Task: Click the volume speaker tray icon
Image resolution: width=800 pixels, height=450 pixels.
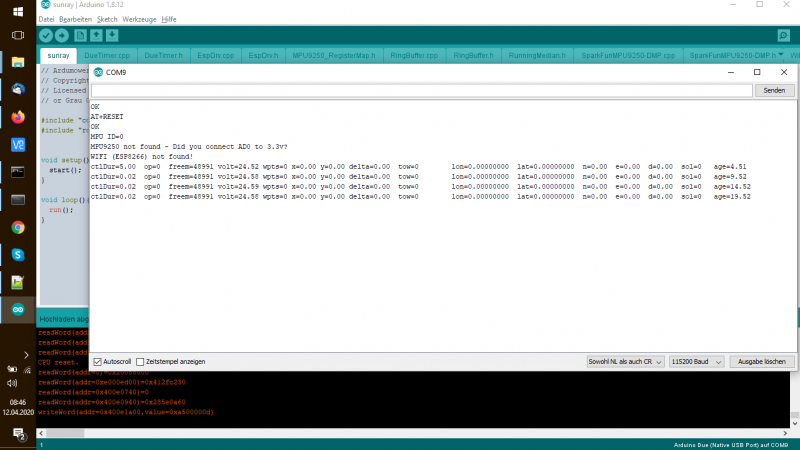Action: [x=12, y=383]
